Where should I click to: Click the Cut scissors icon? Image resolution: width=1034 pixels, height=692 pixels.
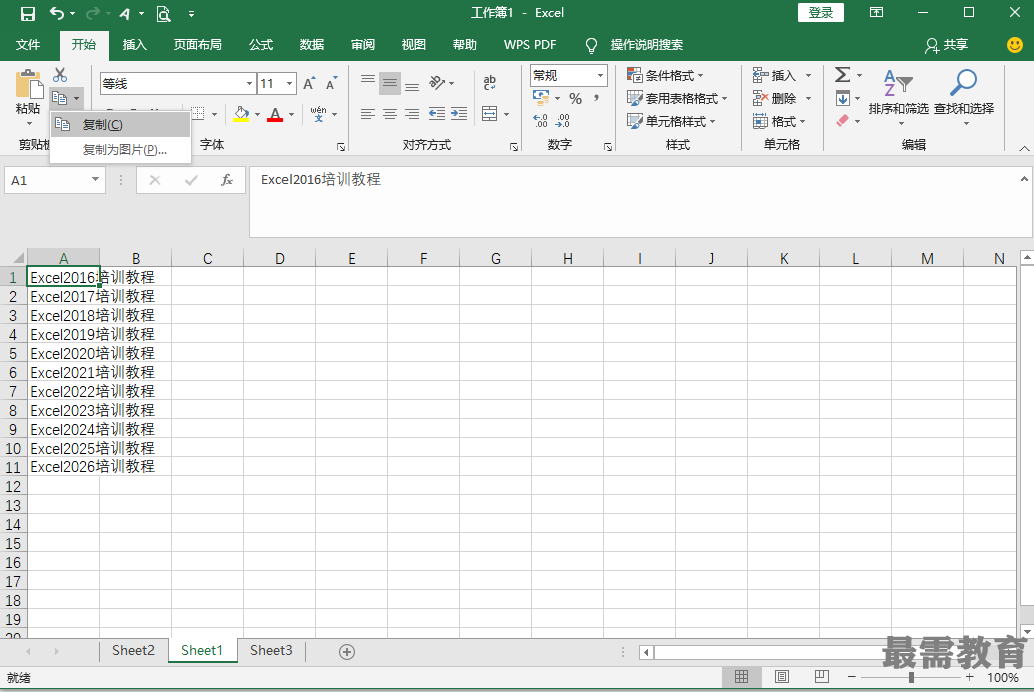pyautogui.click(x=60, y=75)
